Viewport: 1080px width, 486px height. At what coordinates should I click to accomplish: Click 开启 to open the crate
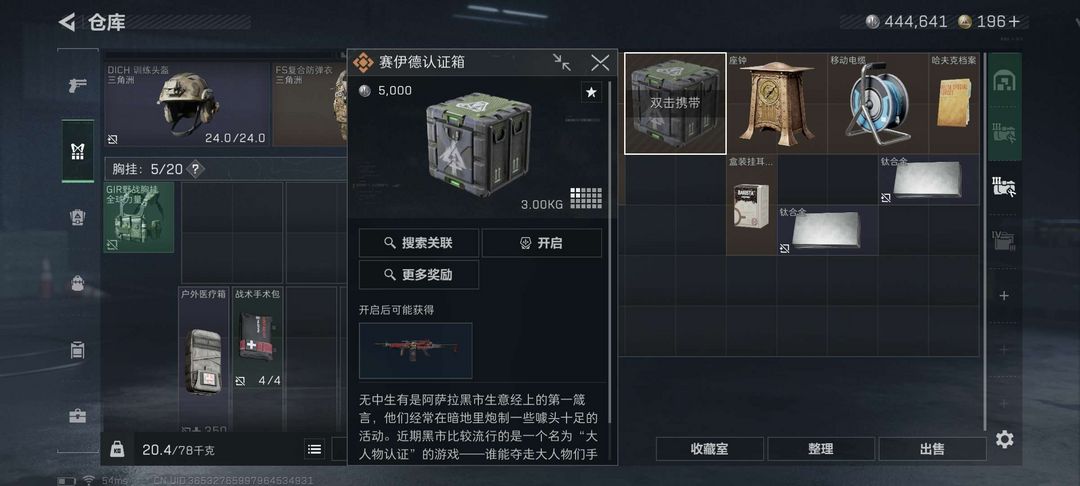[x=541, y=243]
